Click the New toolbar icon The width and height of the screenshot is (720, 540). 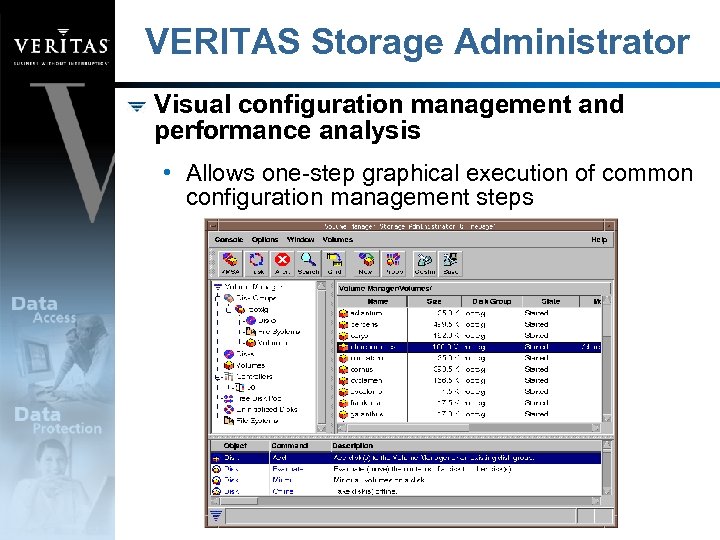[x=366, y=264]
